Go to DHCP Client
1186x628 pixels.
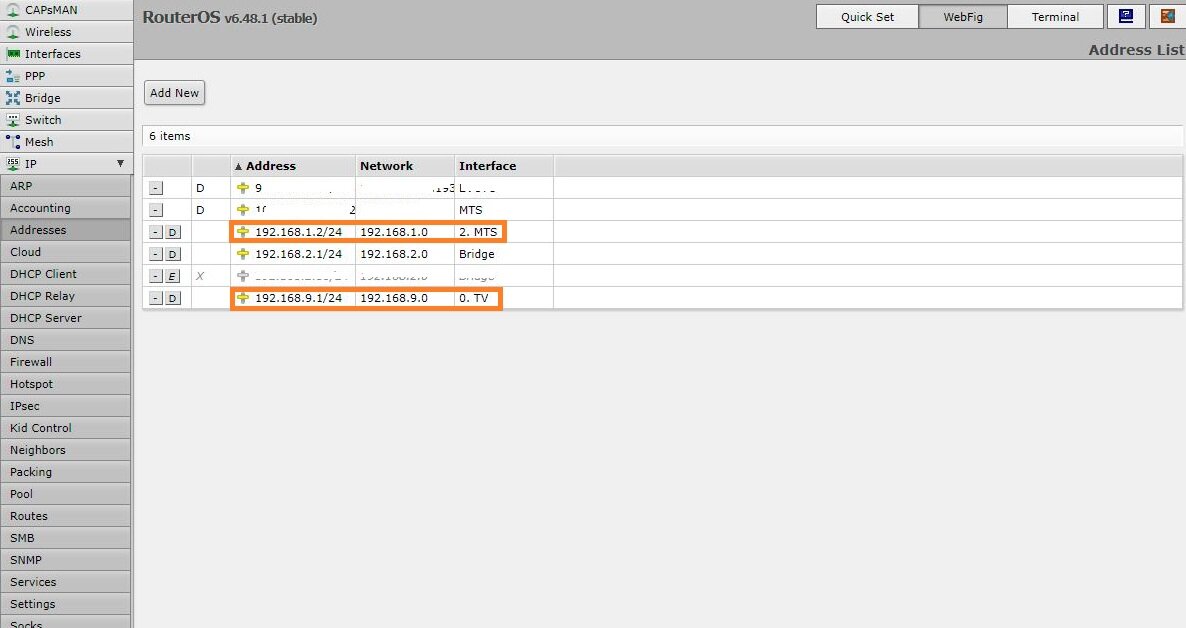66,273
